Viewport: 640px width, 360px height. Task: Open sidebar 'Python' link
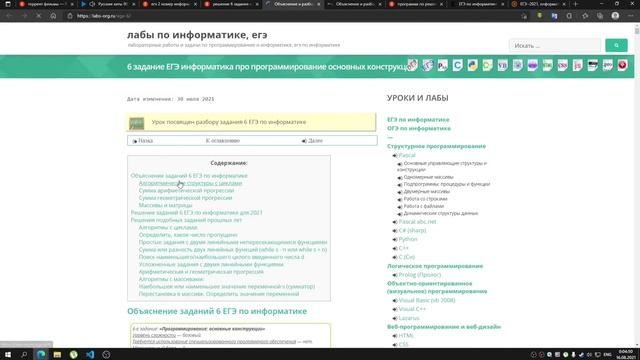tap(408, 239)
